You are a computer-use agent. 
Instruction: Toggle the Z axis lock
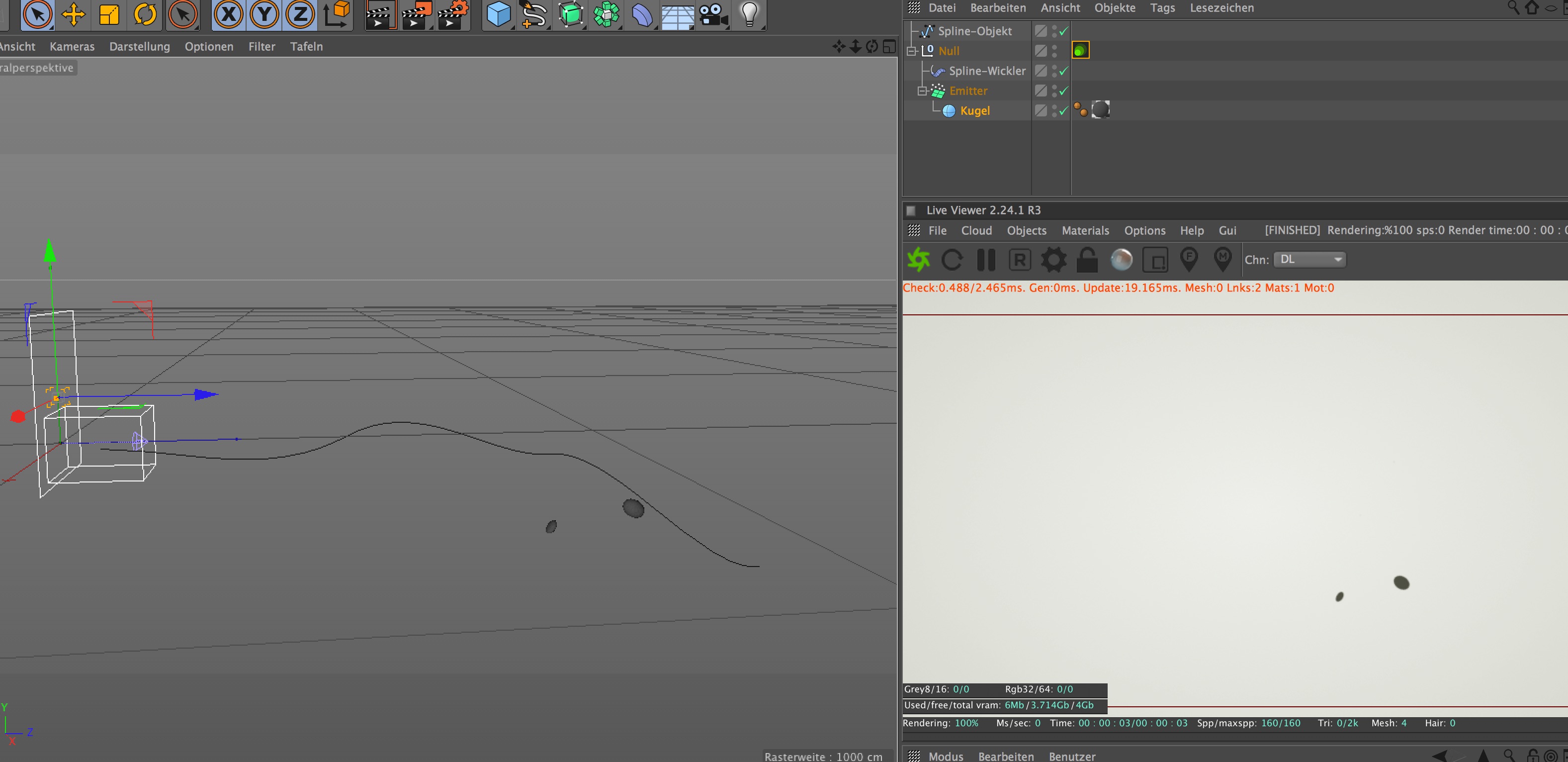[299, 14]
